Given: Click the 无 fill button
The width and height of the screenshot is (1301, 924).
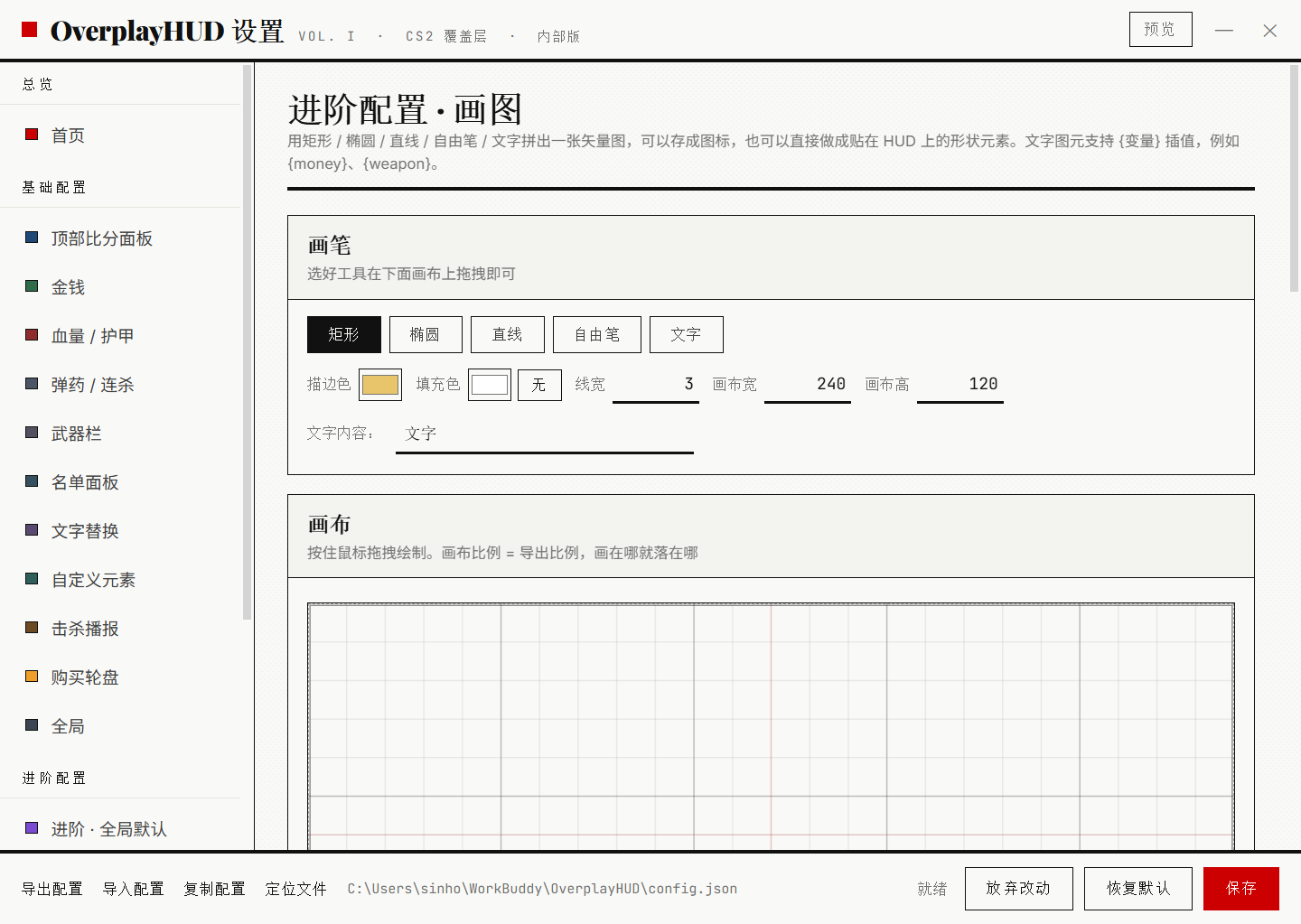Looking at the screenshot, I should 539,385.
